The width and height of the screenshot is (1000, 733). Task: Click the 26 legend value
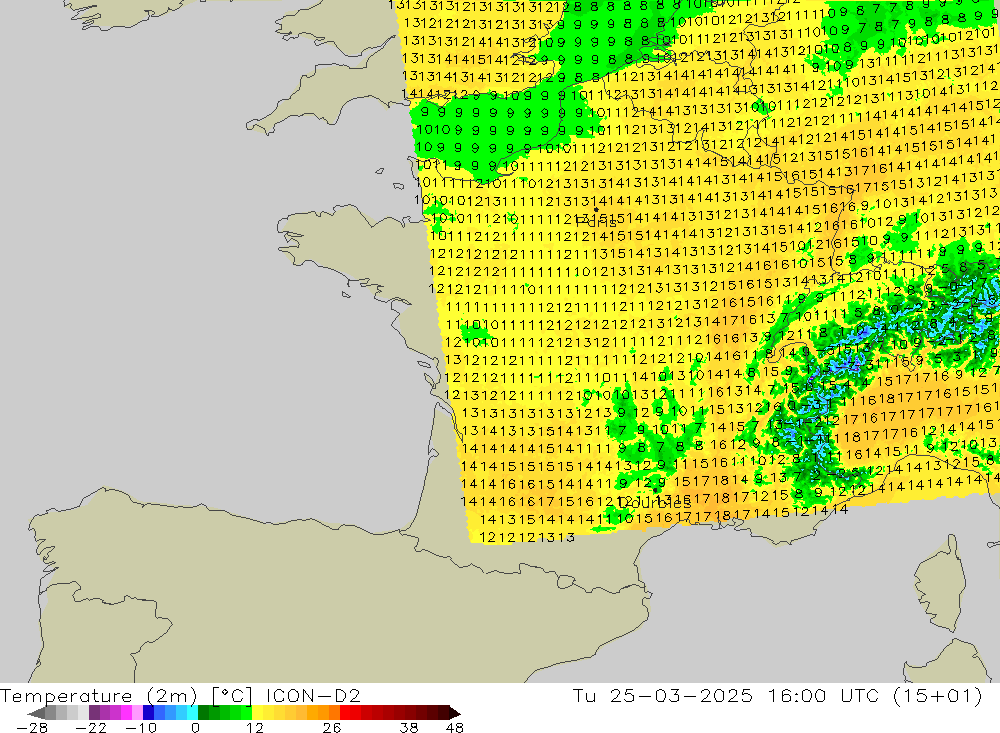[331, 727]
